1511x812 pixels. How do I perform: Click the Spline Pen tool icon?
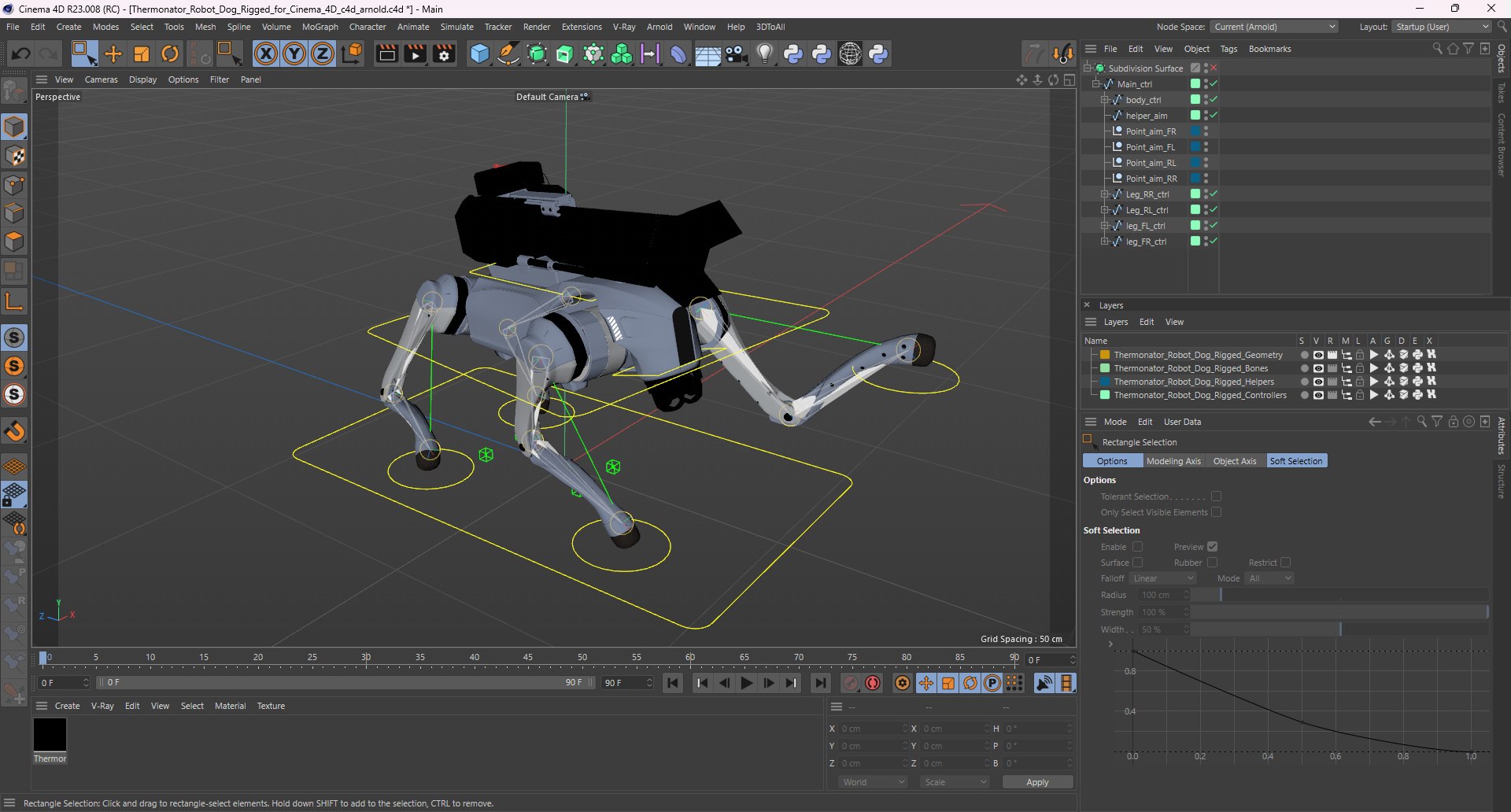[x=508, y=54]
